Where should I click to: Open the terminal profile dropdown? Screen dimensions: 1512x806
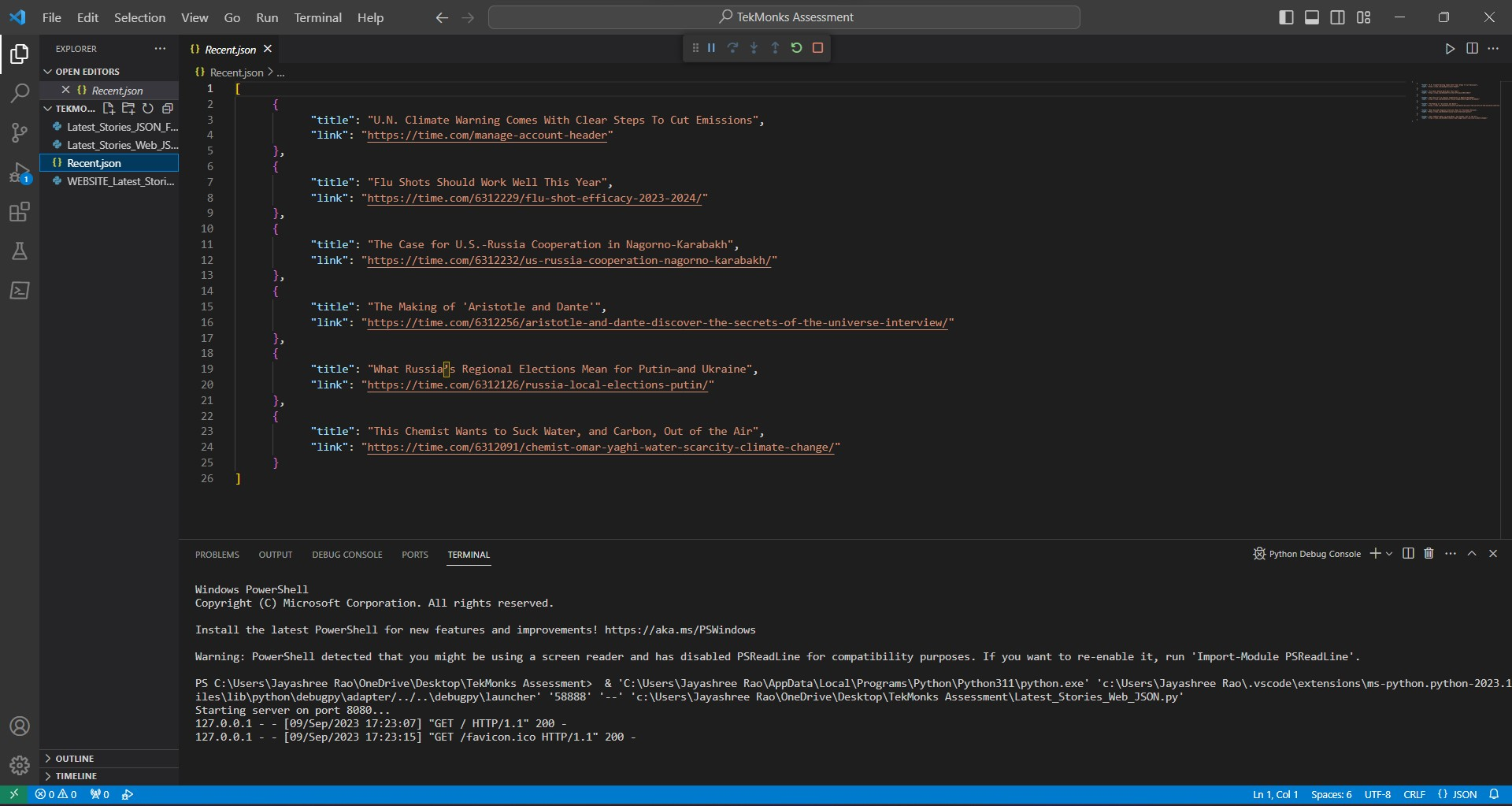click(1388, 554)
